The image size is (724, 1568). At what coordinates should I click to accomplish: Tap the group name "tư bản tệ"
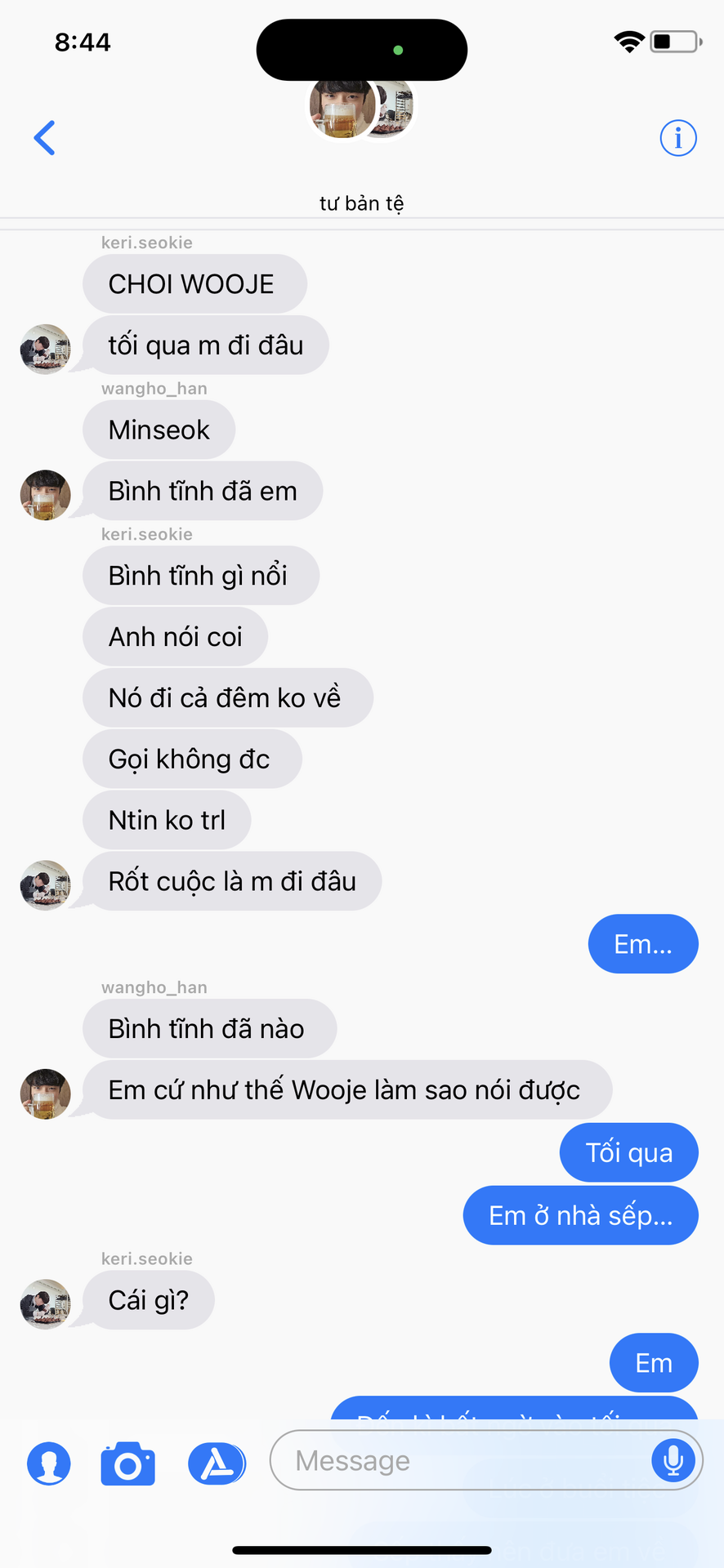(x=362, y=203)
